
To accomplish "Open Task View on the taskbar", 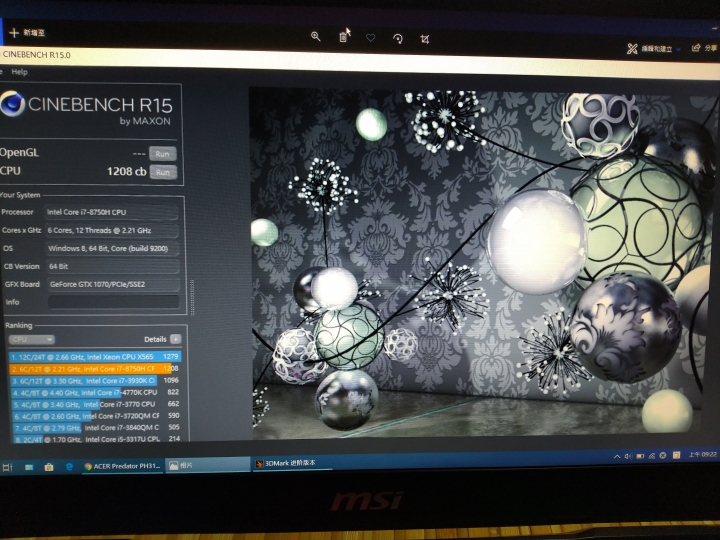I will [8, 467].
